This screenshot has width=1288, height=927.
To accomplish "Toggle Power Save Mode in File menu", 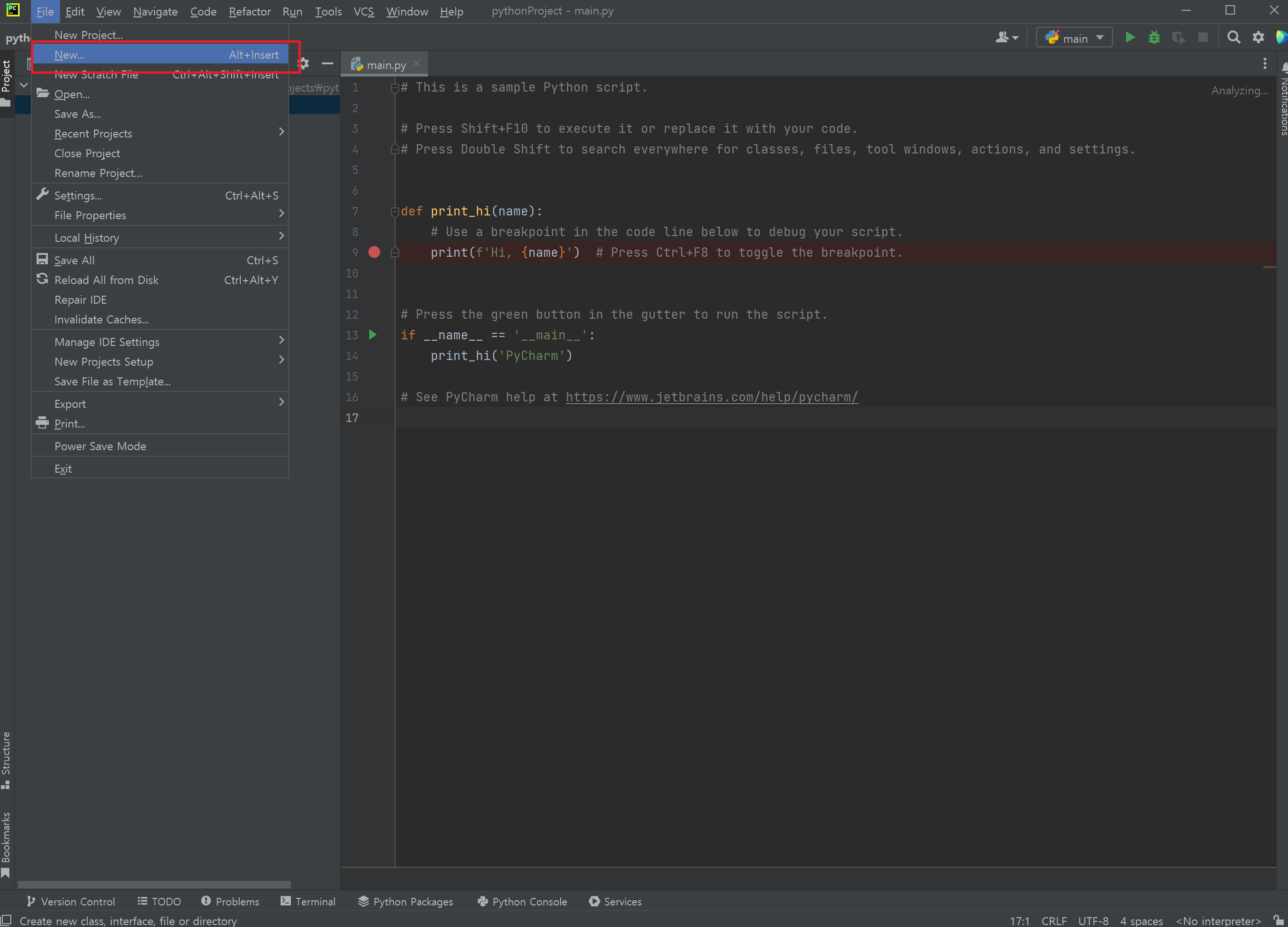I will (x=100, y=446).
